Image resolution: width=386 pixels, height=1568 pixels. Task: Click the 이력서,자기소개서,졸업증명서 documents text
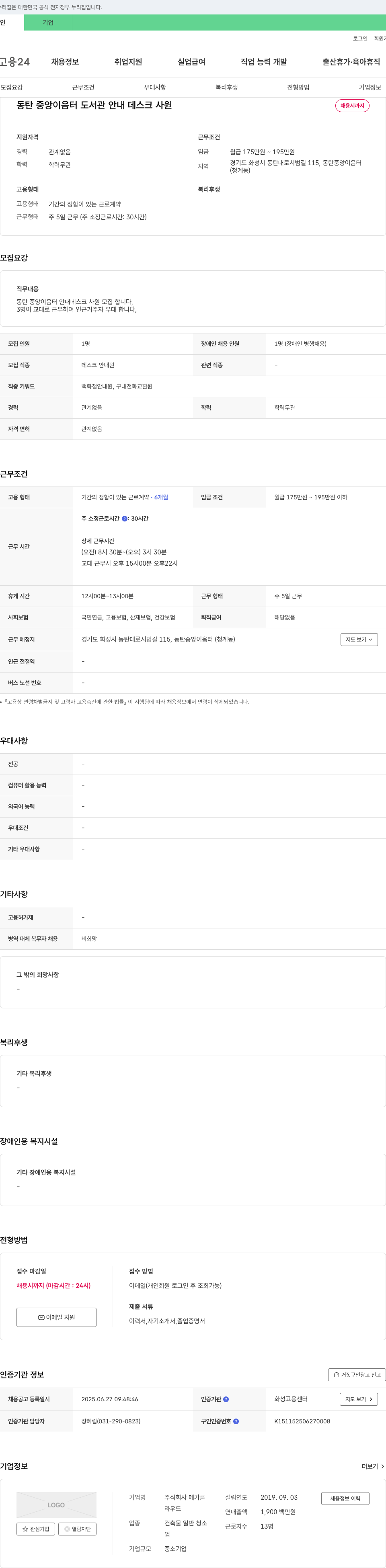point(167,1321)
